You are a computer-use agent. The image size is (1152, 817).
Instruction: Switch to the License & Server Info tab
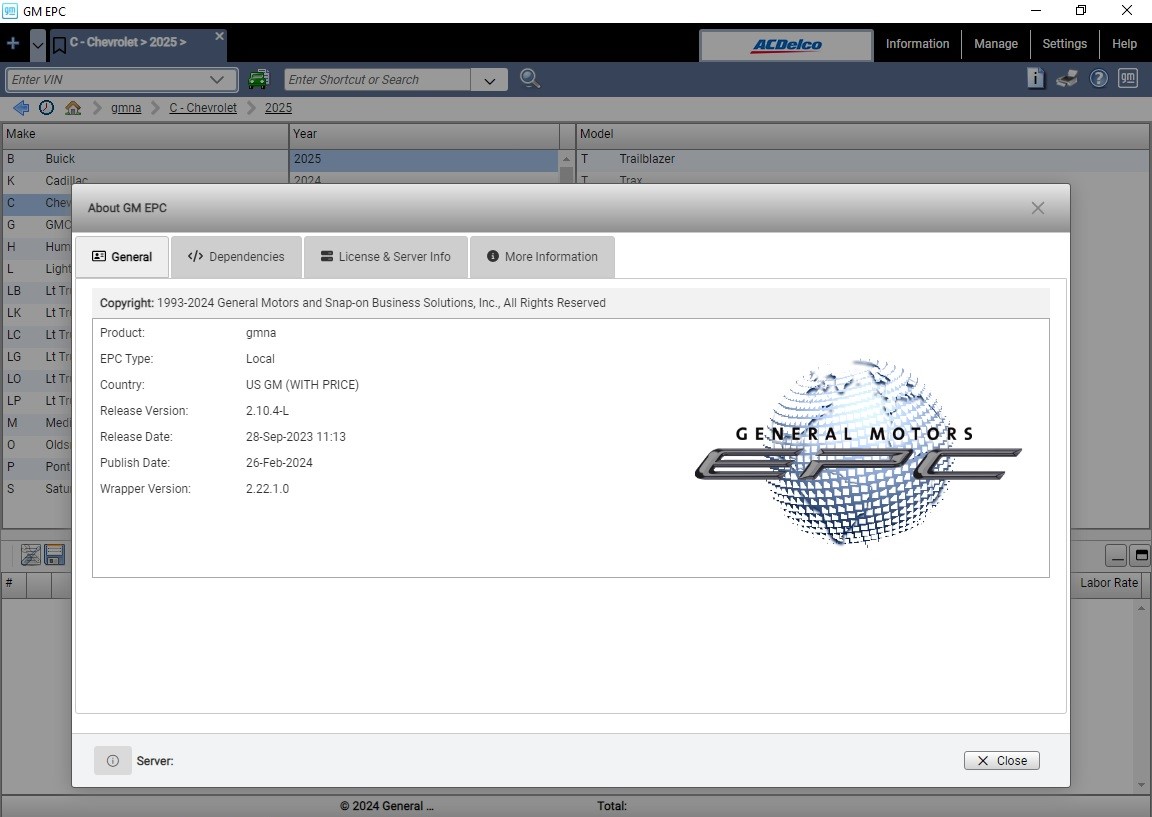[386, 256]
